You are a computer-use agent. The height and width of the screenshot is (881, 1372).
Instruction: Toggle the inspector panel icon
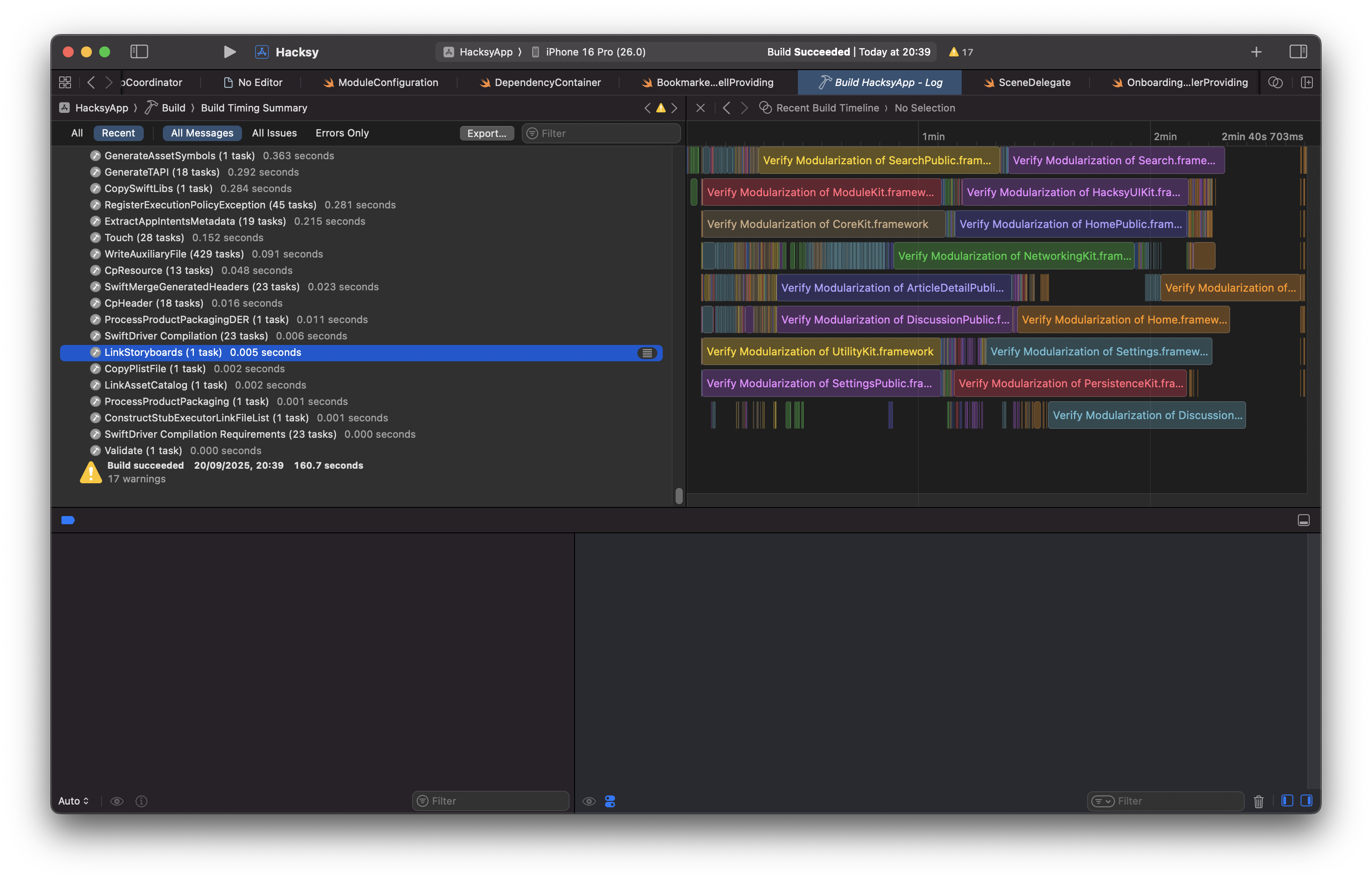coord(1298,52)
